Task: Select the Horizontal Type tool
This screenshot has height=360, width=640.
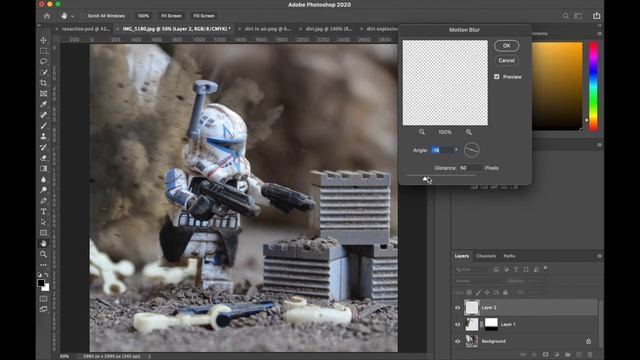Action: [x=43, y=211]
